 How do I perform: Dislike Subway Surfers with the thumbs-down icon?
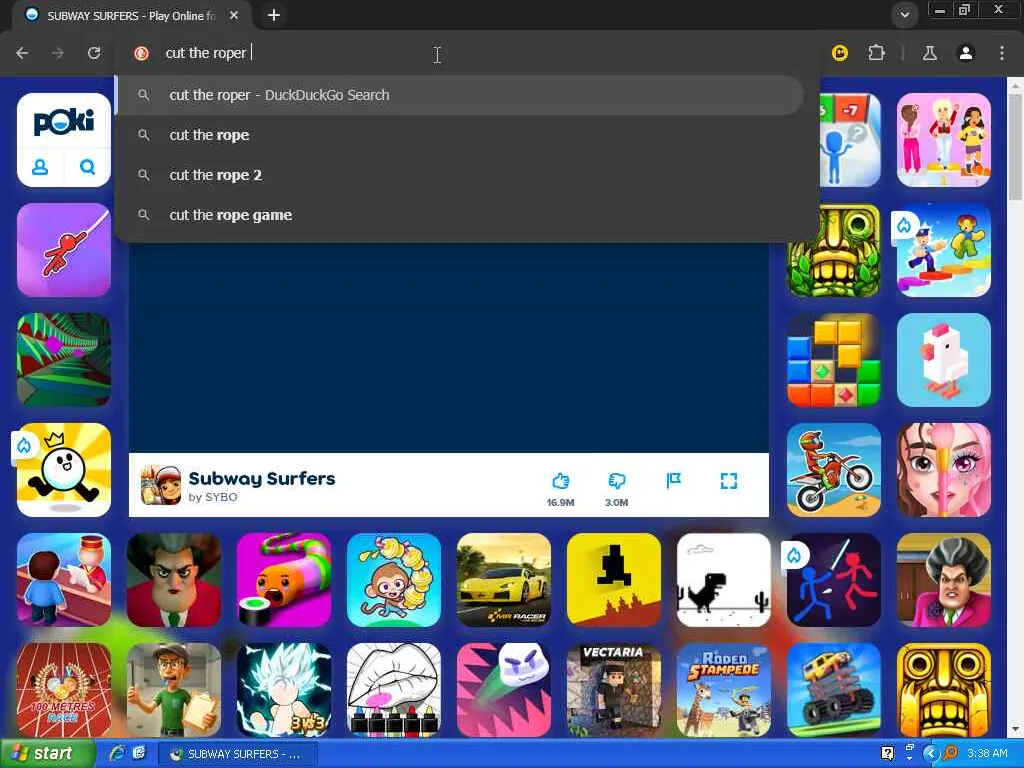(x=616, y=481)
